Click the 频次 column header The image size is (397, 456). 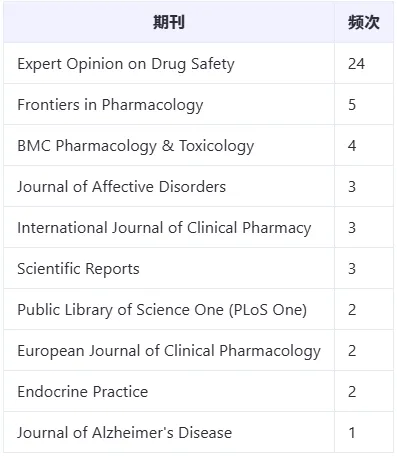364,22
